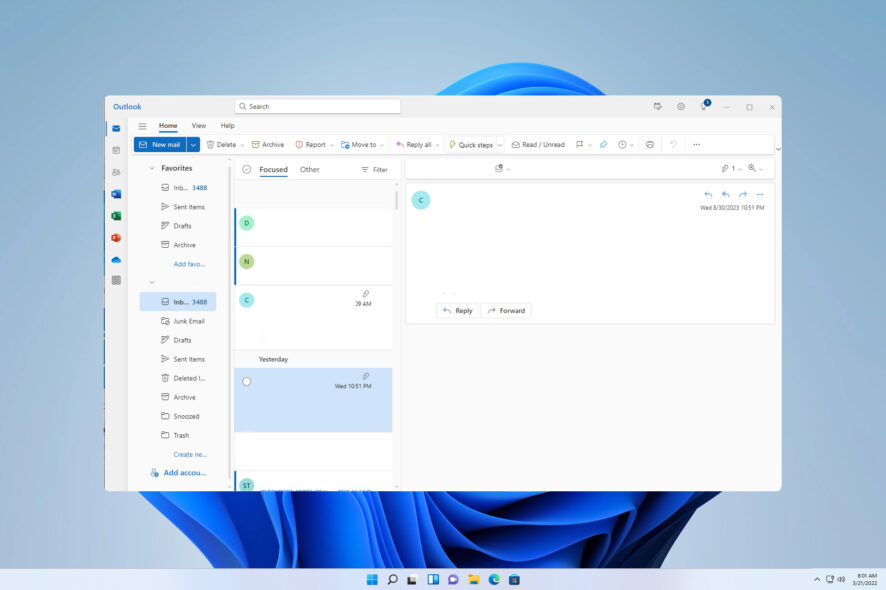Flag the message using the flag icon
Image resolution: width=886 pixels, height=590 pixels.
click(x=580, y=144)
